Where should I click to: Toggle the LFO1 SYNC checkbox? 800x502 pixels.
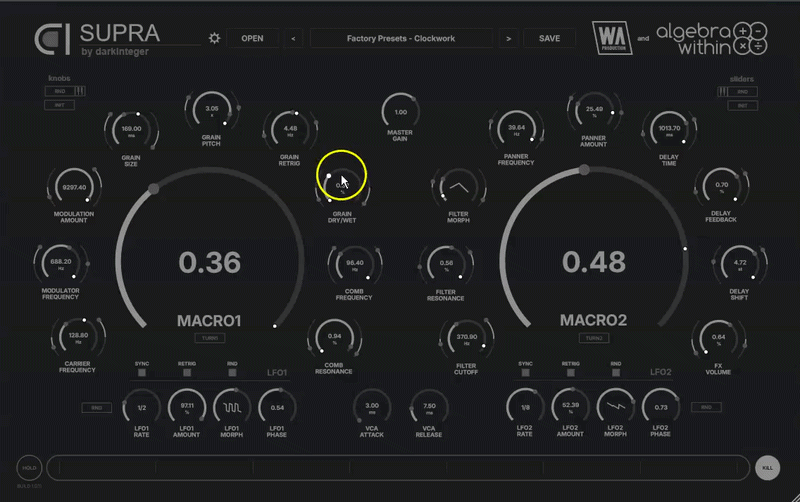142,373
